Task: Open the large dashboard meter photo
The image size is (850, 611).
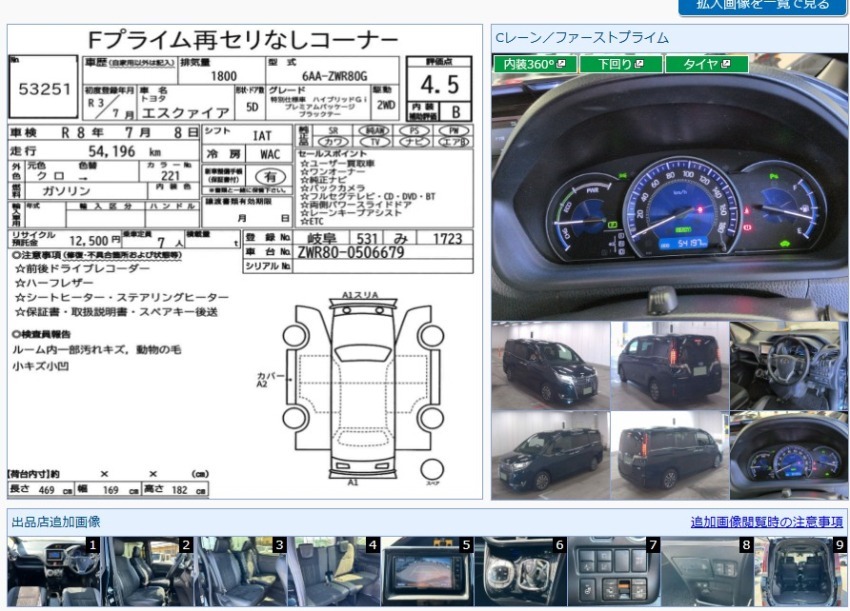Action: click(670, 186)
